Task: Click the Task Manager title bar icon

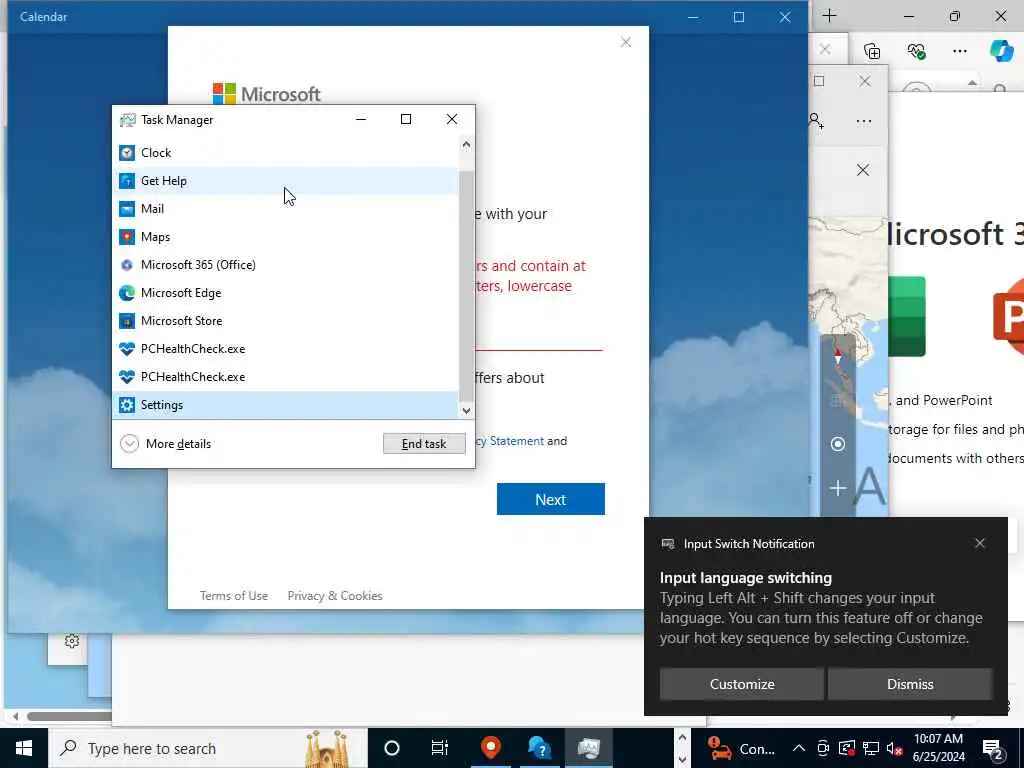Action: (x=127, y=120)
